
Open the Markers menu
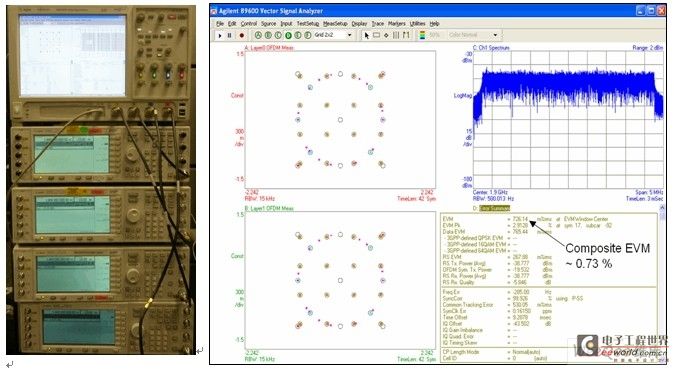pyautogui.click(x=397, y=24)
